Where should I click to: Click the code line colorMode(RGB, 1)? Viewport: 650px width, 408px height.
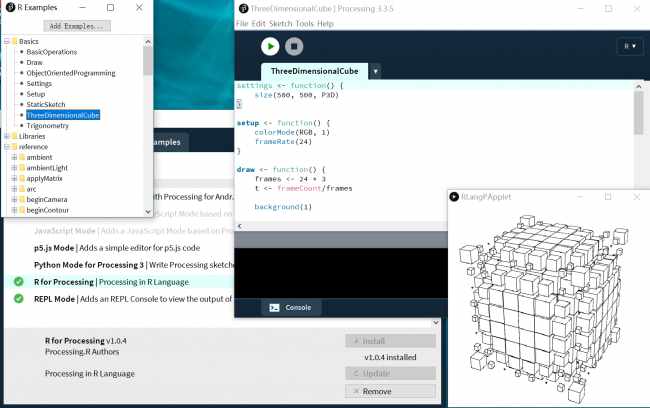coord(292,132)
